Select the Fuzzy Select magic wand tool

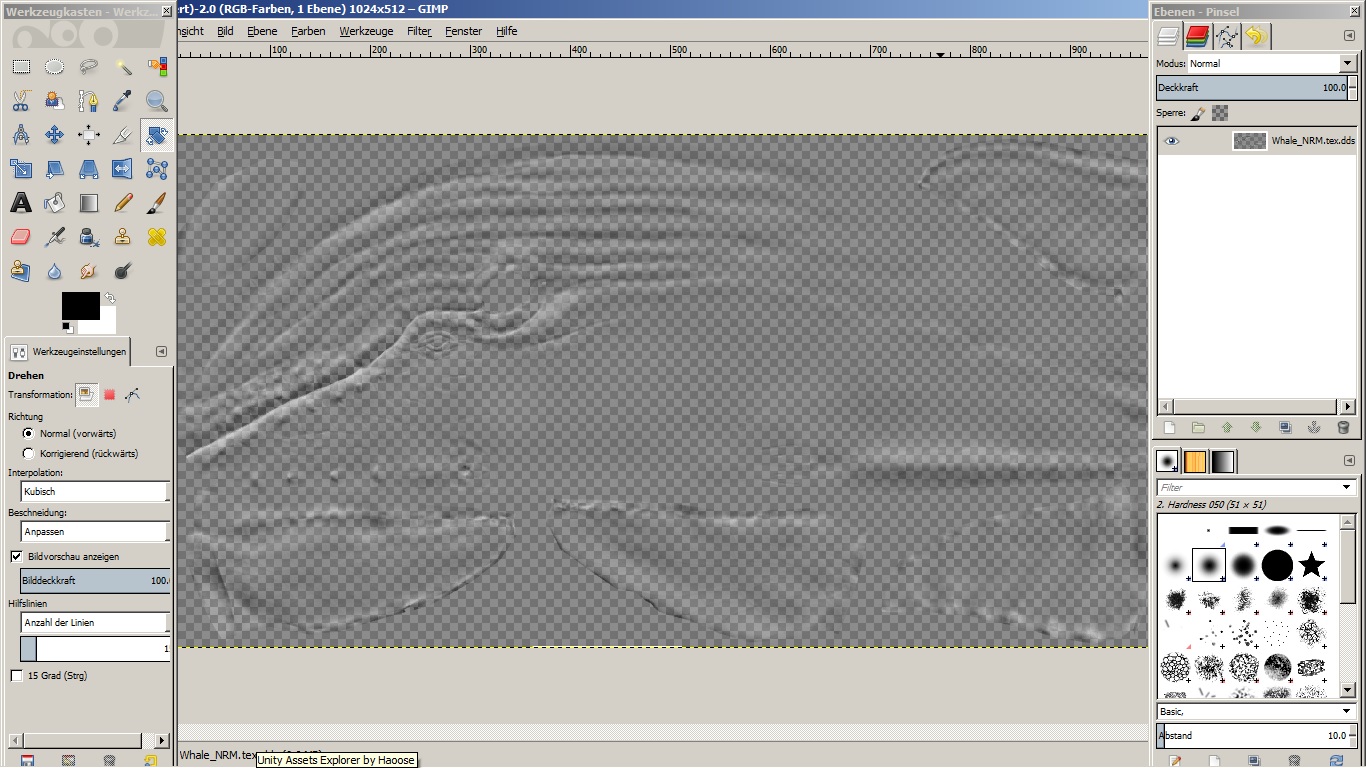[x=123, y=67]
